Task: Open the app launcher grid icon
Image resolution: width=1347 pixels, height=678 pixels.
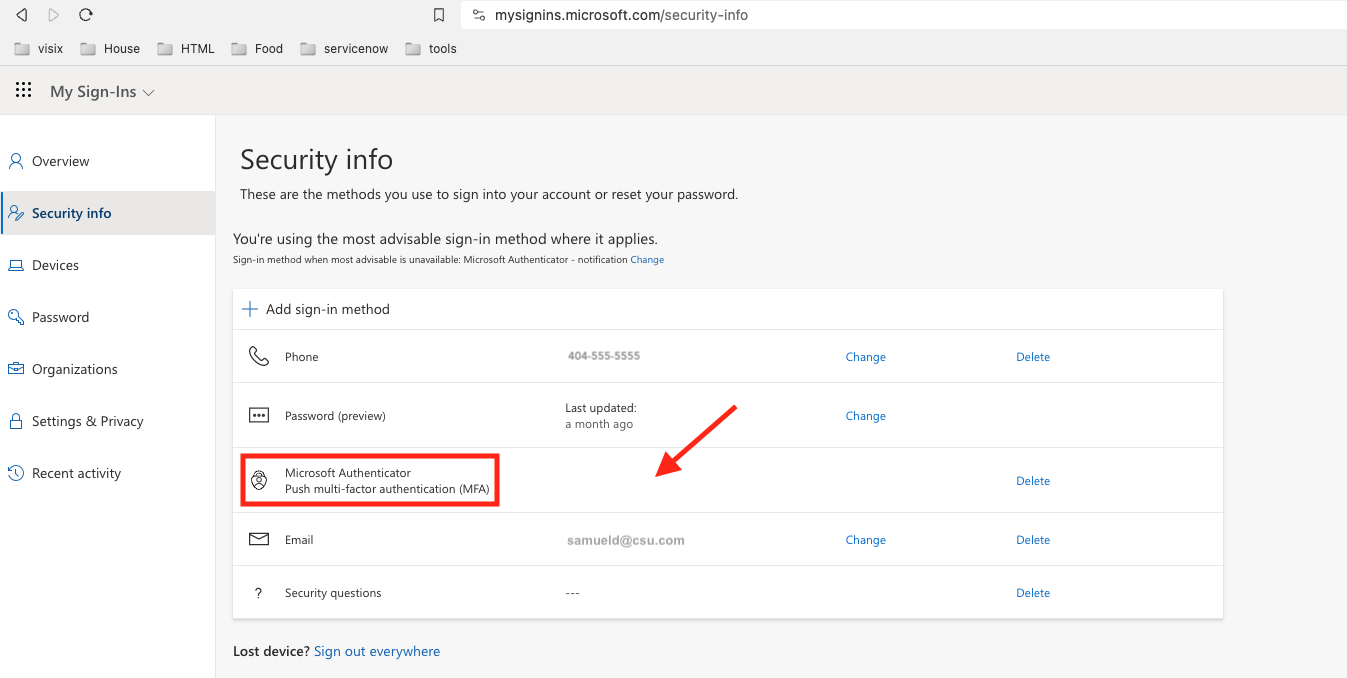Action: click(23, 91)
